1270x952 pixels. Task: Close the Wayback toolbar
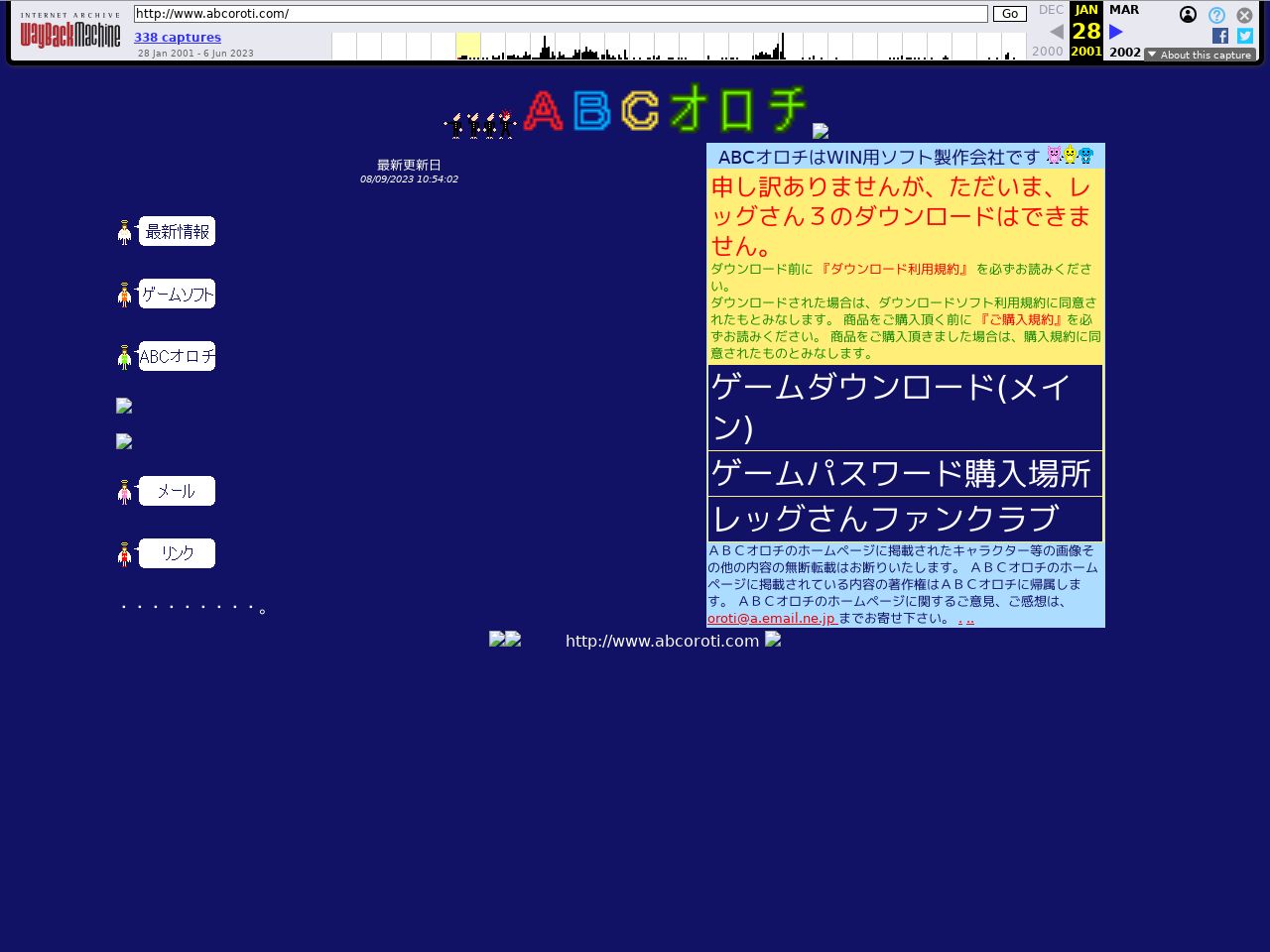(x=1244, y=15)
